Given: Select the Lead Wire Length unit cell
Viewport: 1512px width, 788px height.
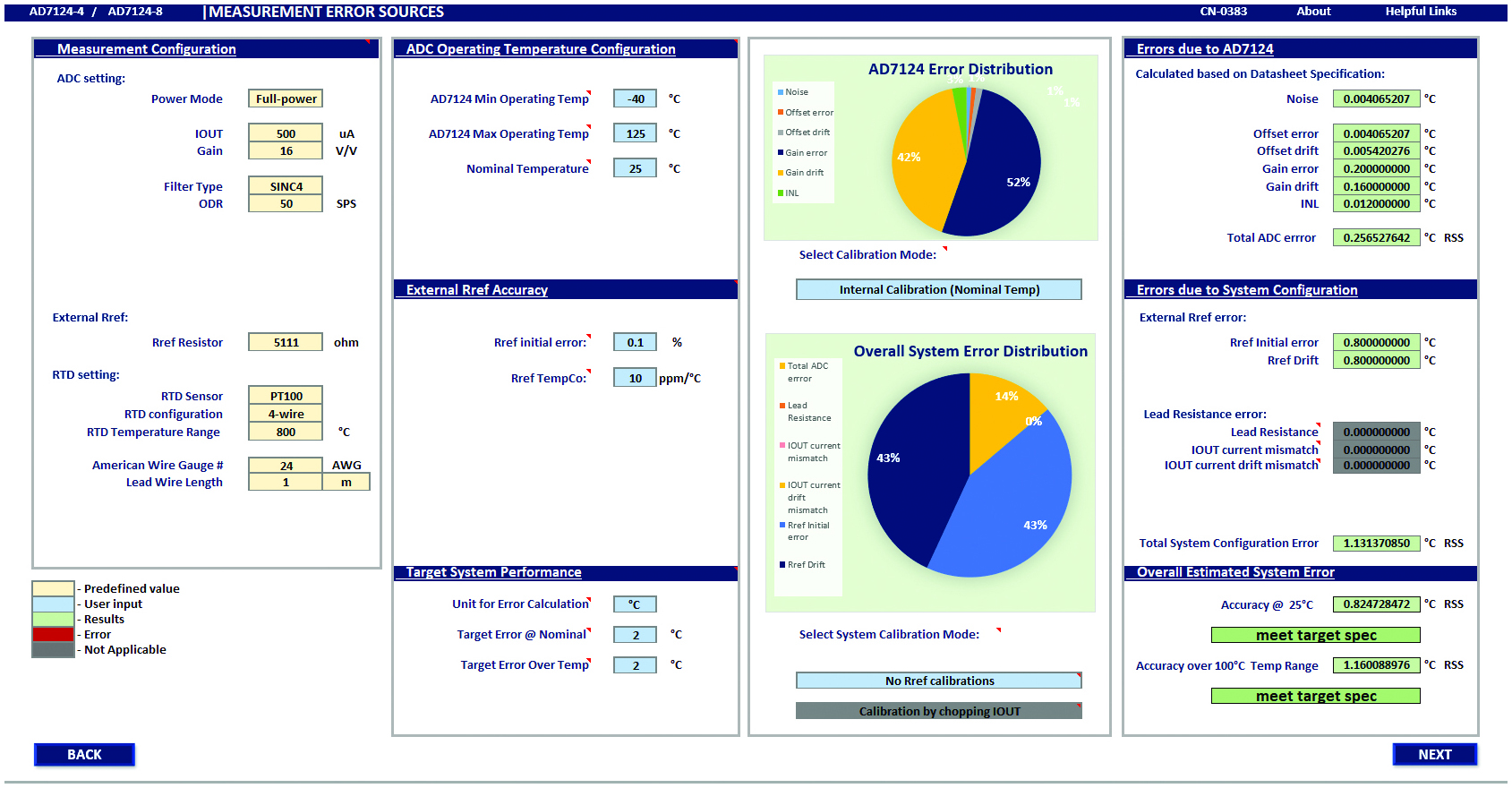Looking at the screenshot, I should click(346, 482).
